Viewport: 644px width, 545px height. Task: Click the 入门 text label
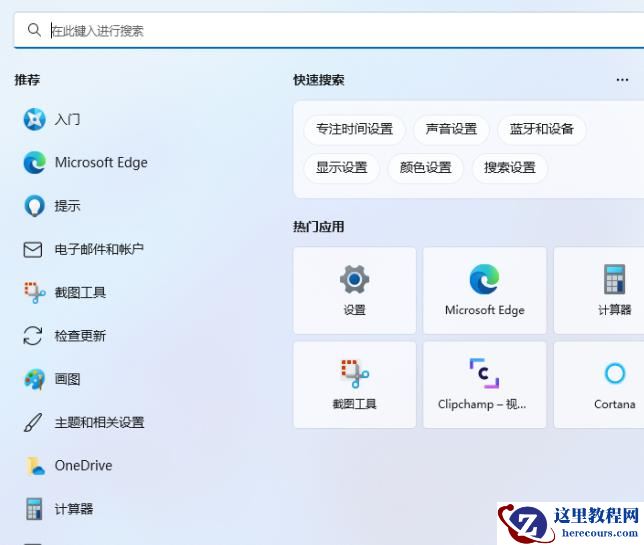click(67, 120)
